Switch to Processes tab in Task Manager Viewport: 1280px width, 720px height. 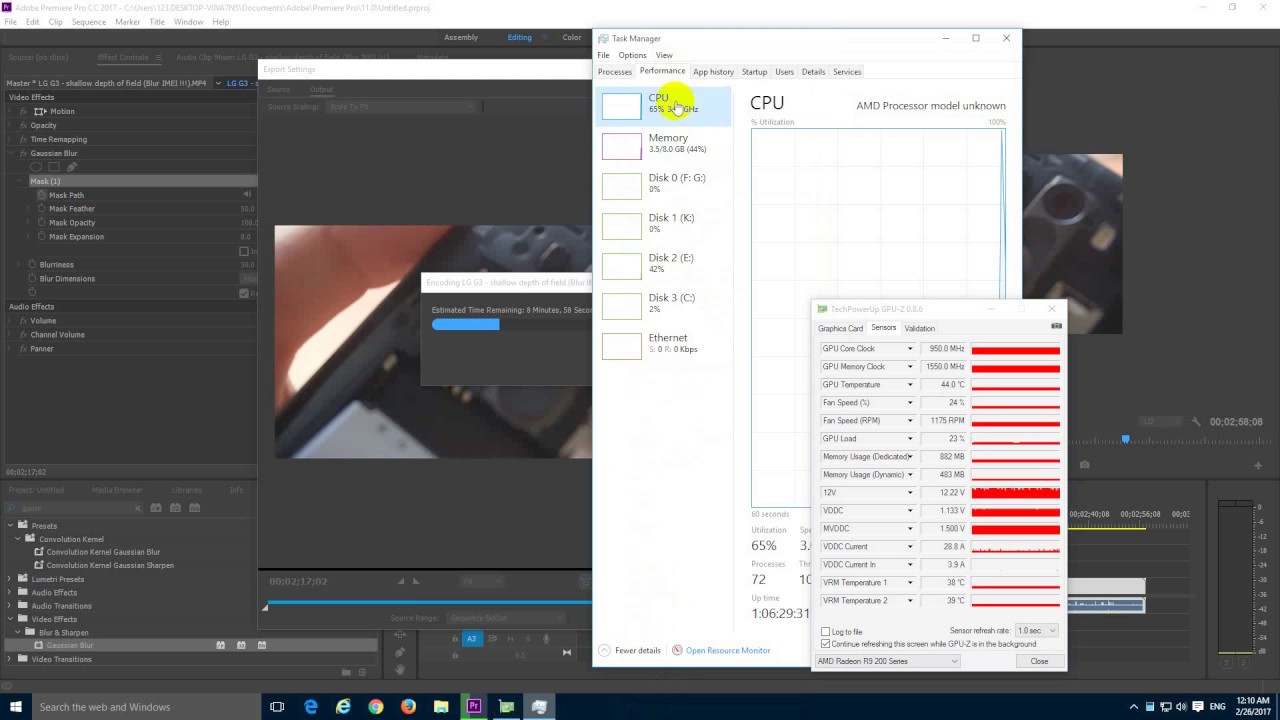pyautogui.click(x=615, y=72)
